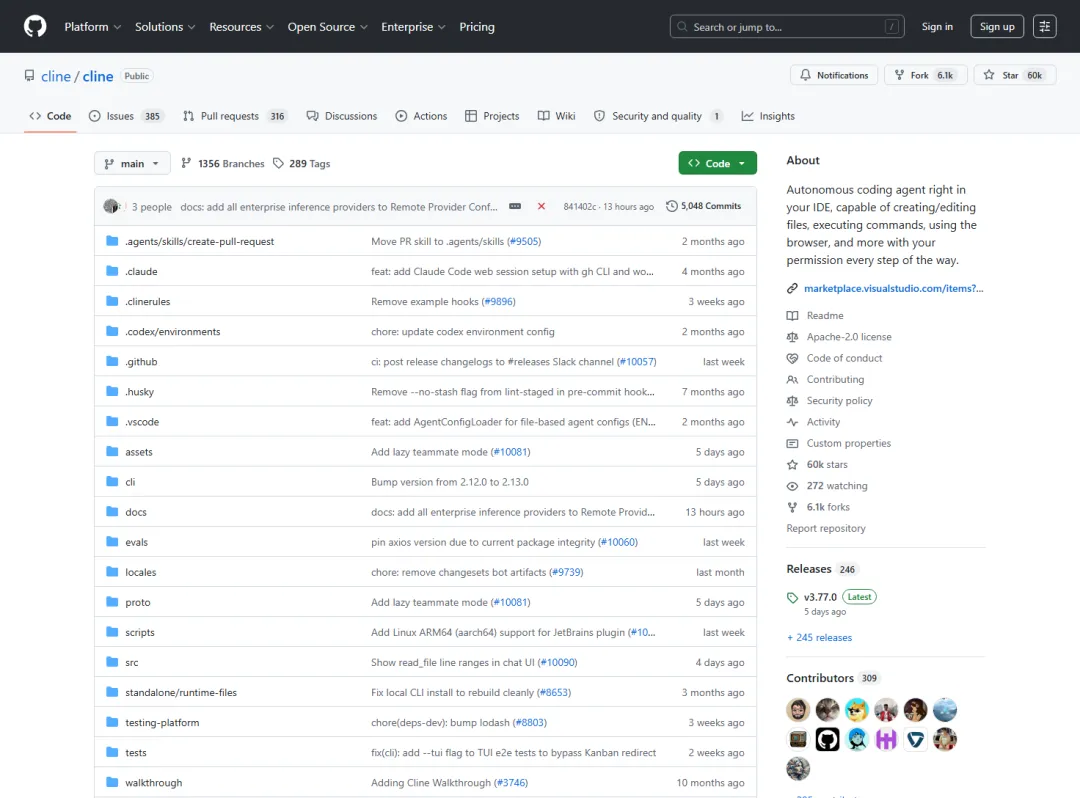Click the pulse icon beside Activity
Image resolution: width=1080 pixels, height=798 pixels.
pyautogui.click(x=792, y=422)
